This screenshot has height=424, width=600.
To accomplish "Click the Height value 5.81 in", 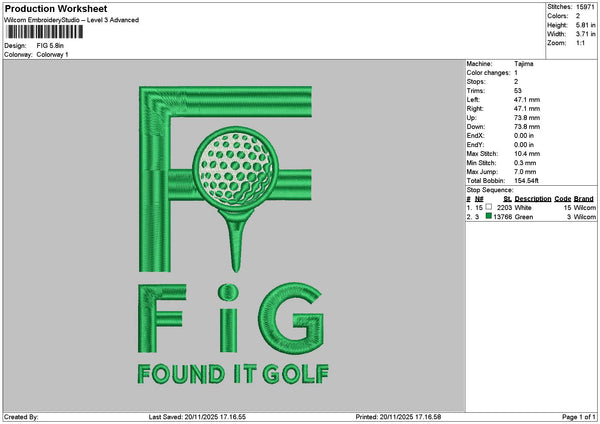I will pos(585,25).
